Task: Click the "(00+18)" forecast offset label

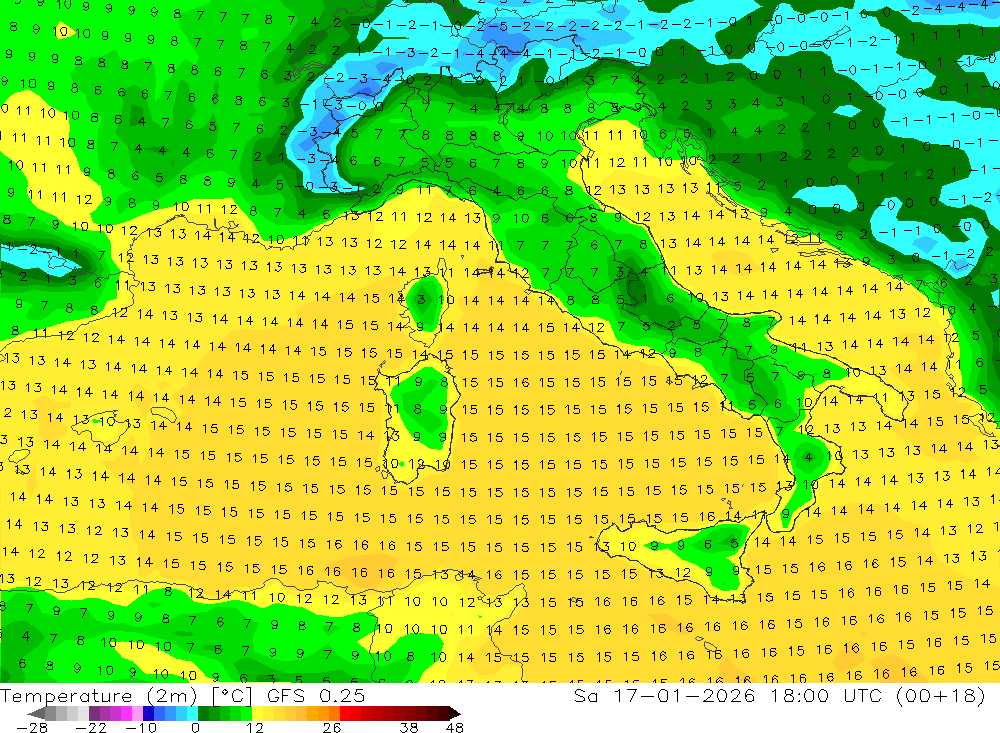Action: (x=941, y=695)
